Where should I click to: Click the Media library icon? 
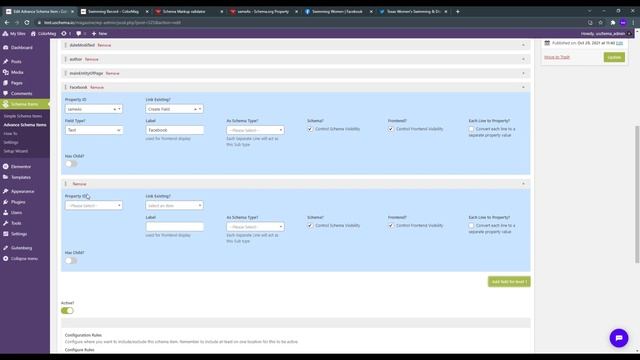pyautogui.click(x=6, y=72)
